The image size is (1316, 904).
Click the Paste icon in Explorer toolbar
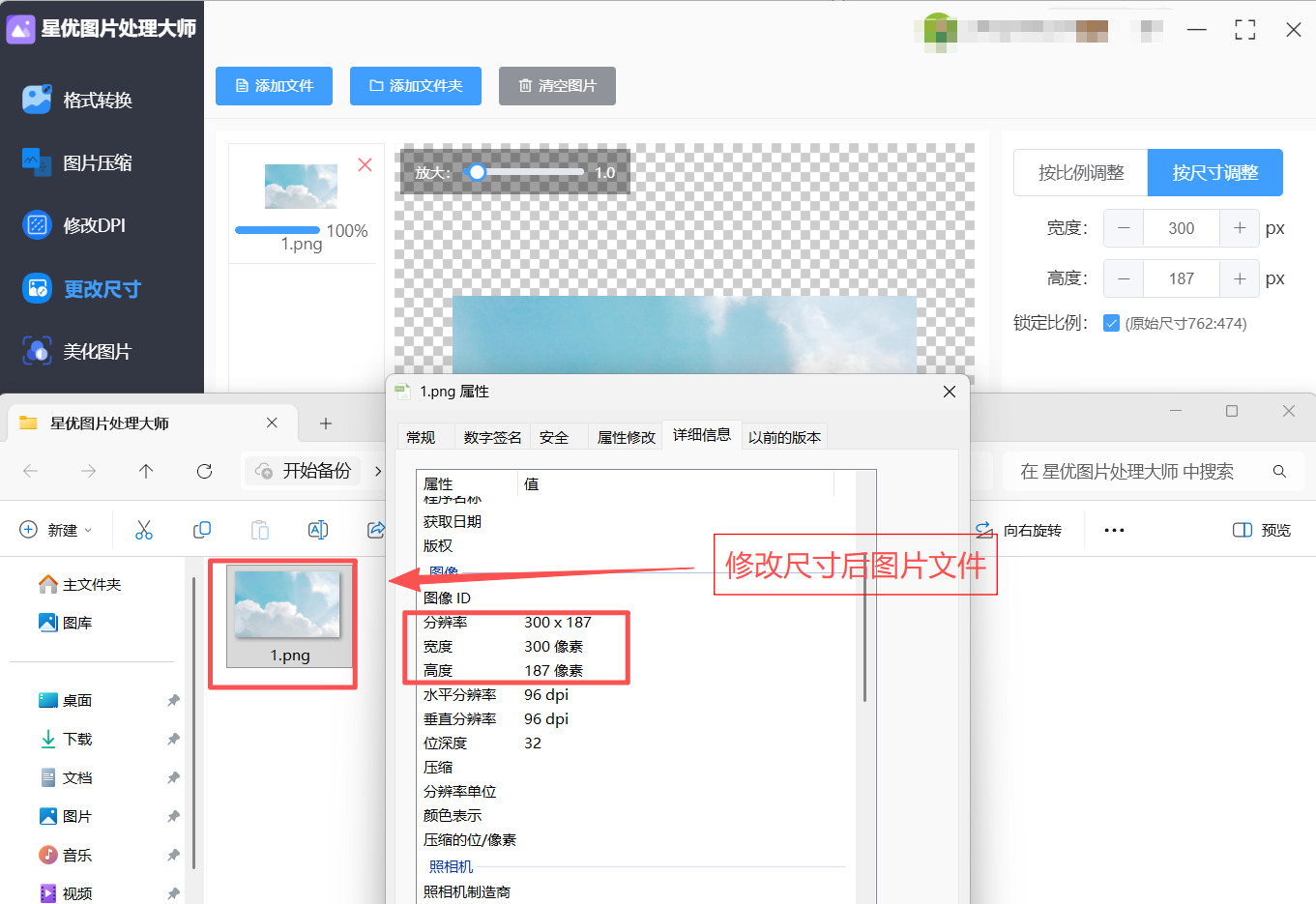click(260, 530)
